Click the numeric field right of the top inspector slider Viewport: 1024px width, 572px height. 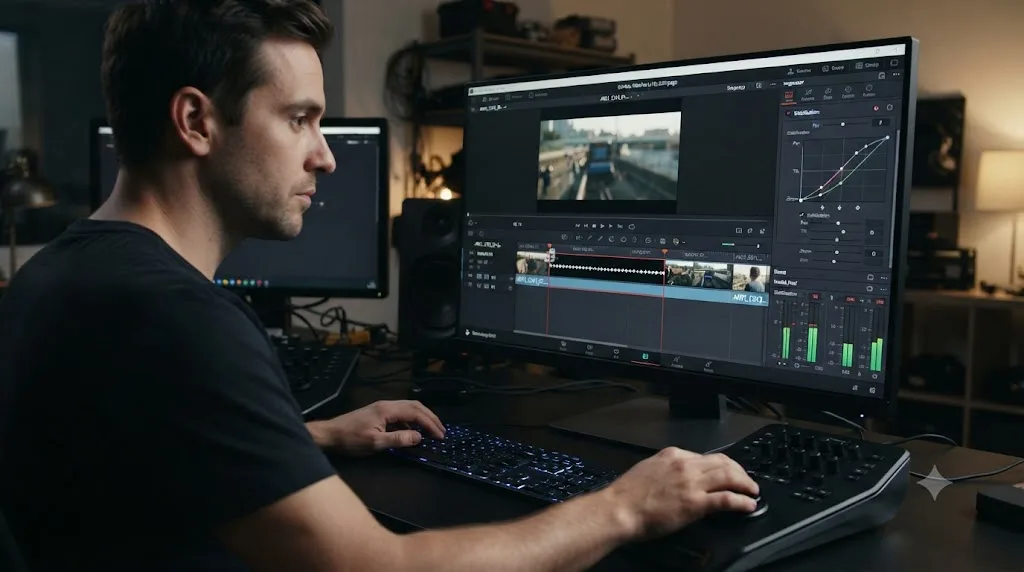(x=880, y=122)
